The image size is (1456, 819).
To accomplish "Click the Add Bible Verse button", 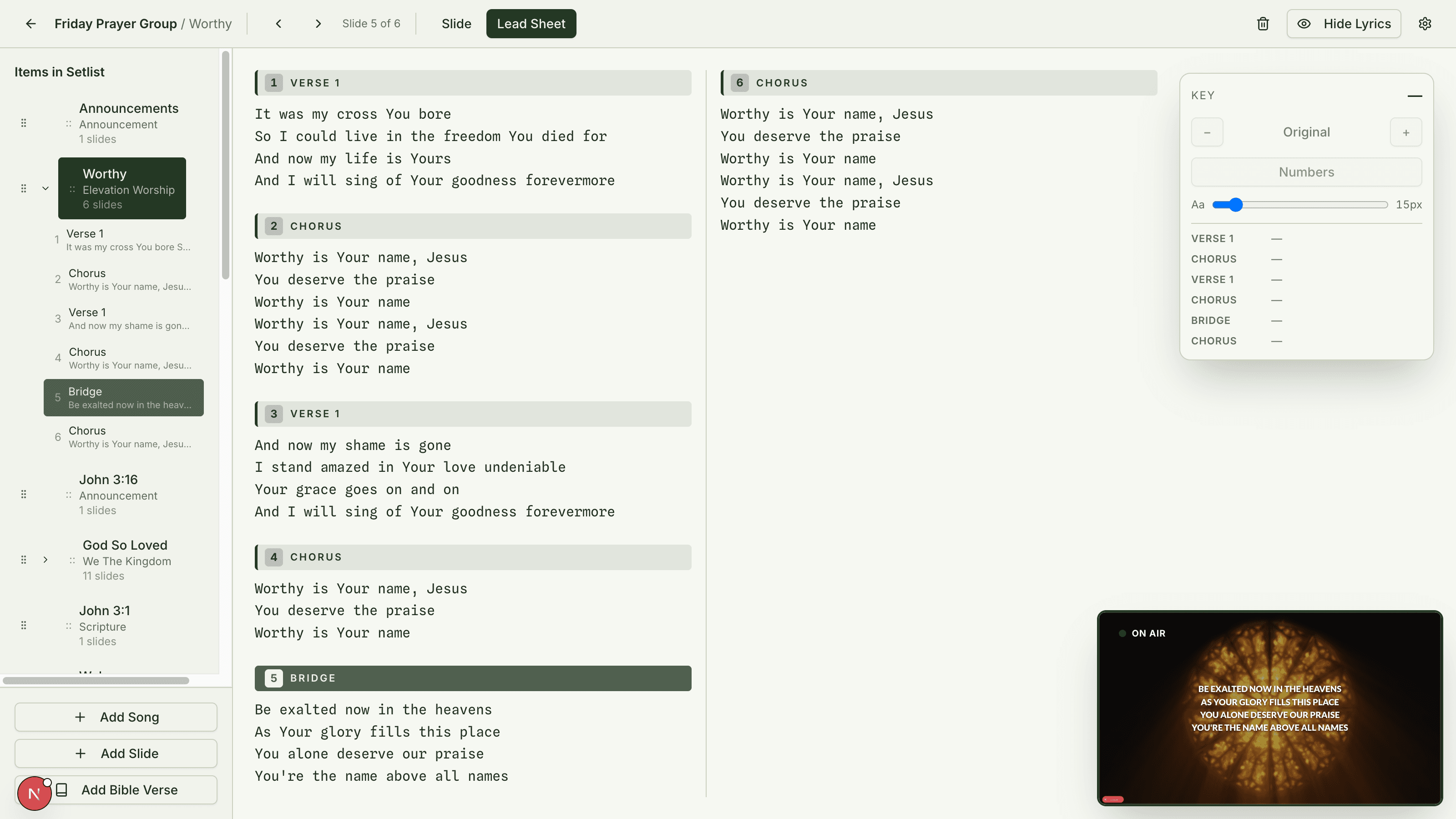I will tap(116, 790).
